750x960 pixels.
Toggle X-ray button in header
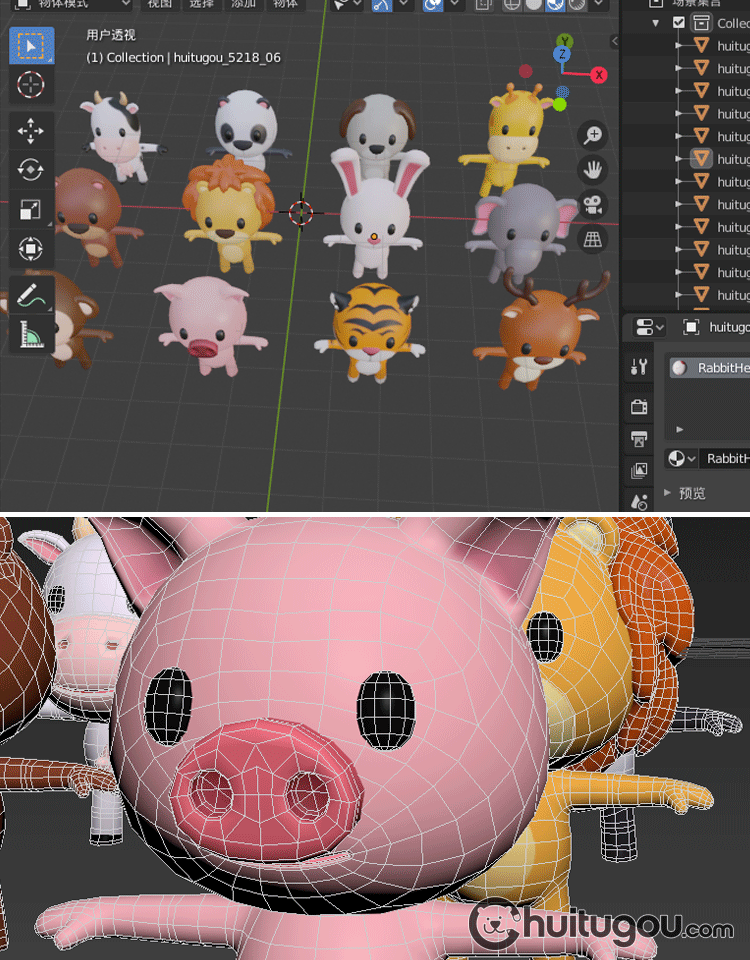(x=483, y=5)
